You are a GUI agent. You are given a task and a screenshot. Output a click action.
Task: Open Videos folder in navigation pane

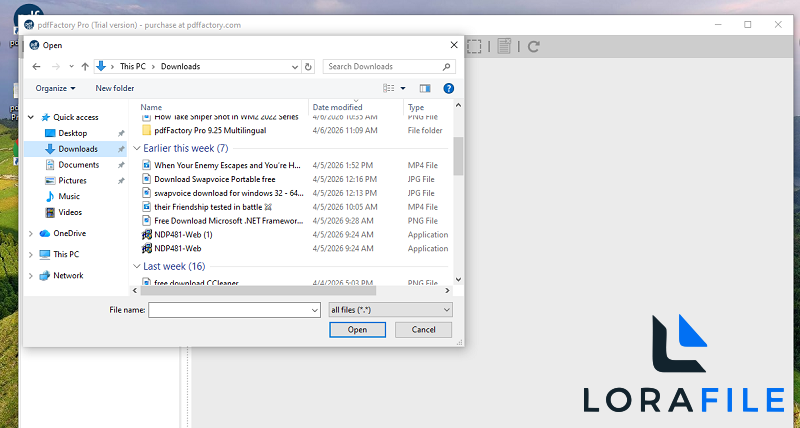tap(70, 212)
